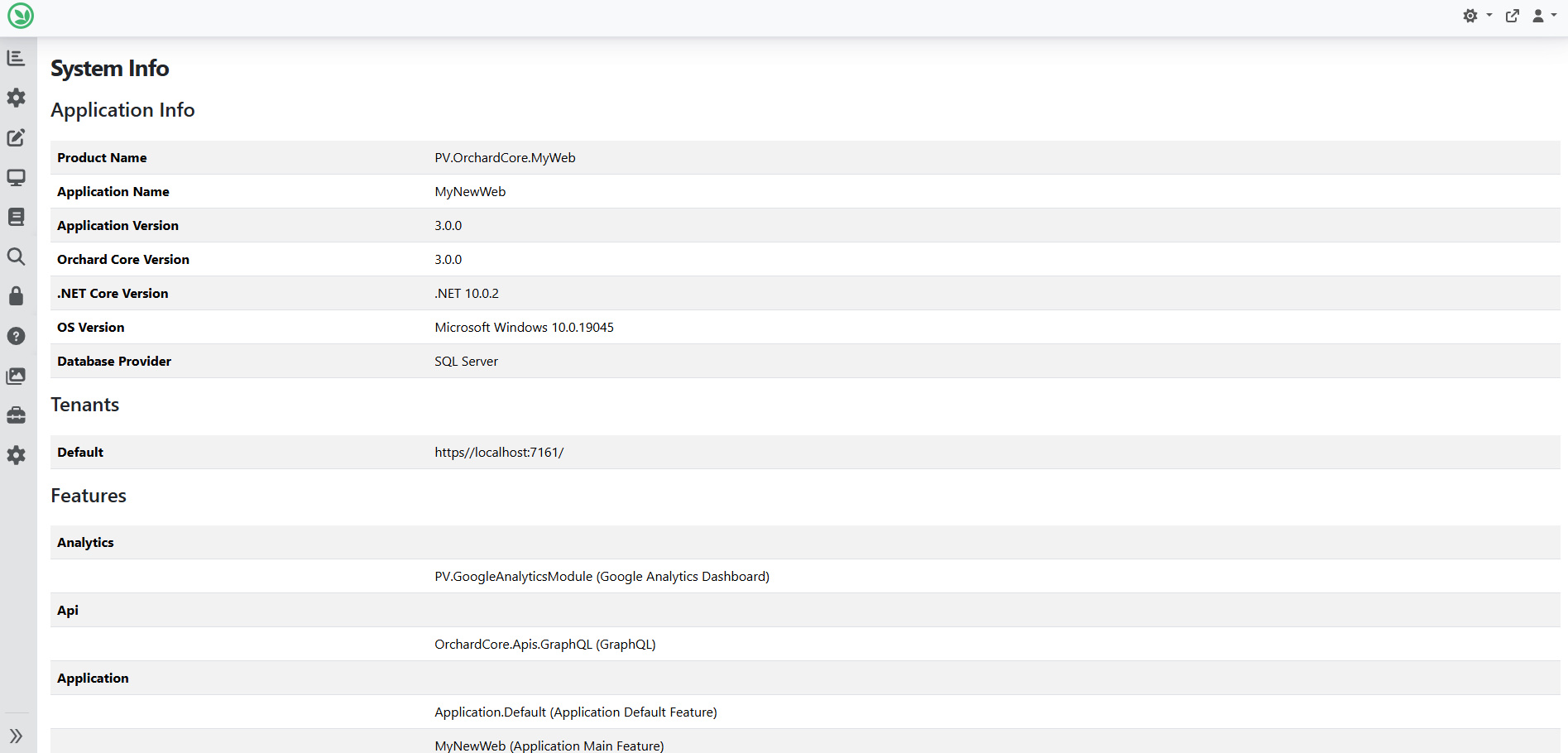Select the Application.Default feature entry
Viewport: 1568px width, 753px height.
coord(576,712)
